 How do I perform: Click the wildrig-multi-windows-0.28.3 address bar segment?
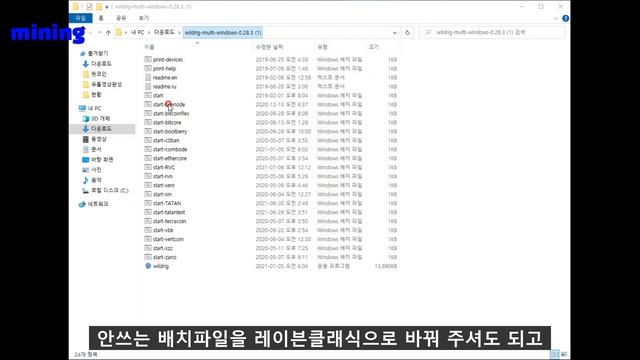(223, 32)
